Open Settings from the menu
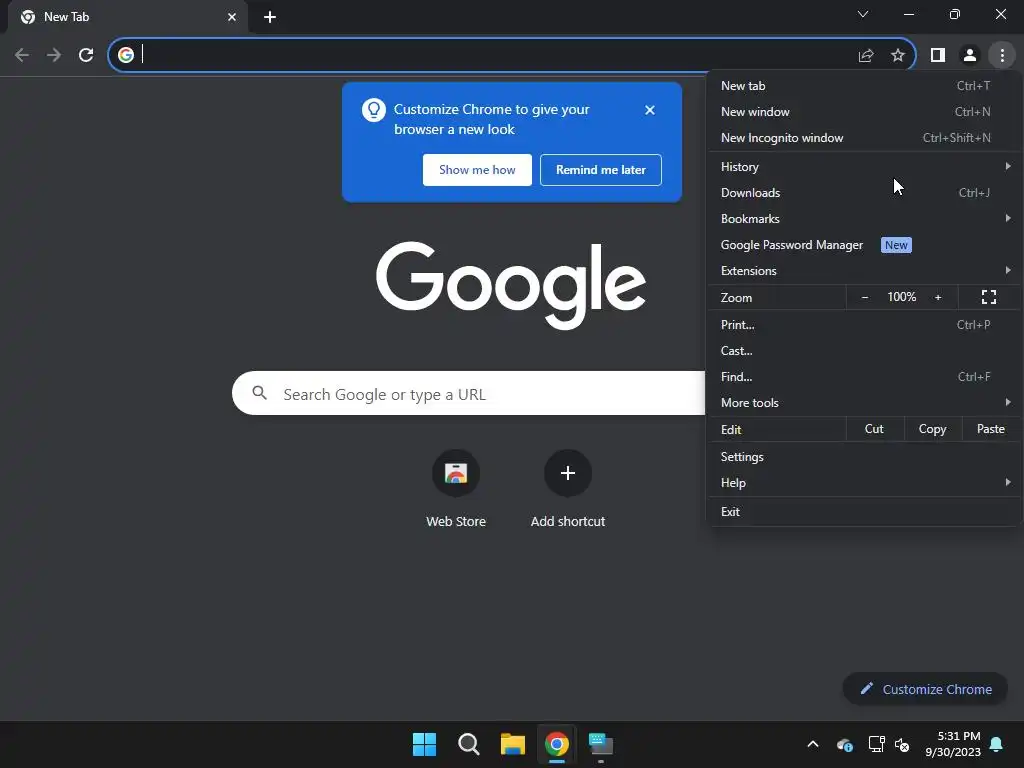Image resolution: width=1024 pixels, height=768 pixels. 864,456
